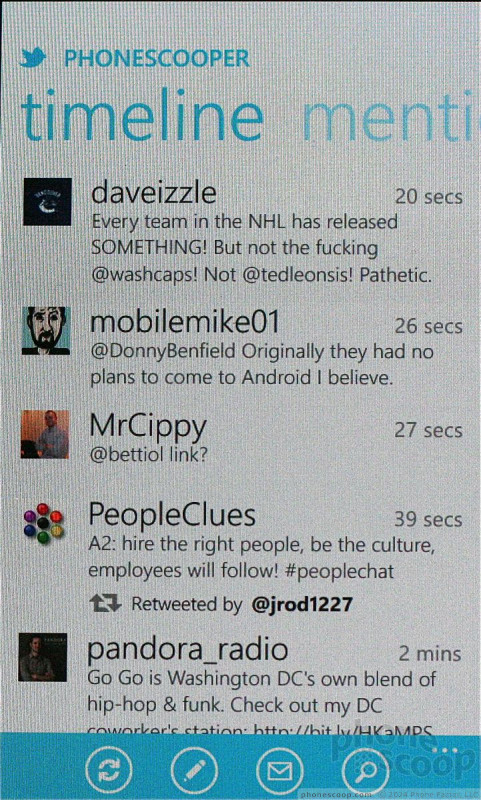Viewport: 481px width, 800px height.
Task: Open direct messages envelope icon
Action: click(x=280, y=770)
